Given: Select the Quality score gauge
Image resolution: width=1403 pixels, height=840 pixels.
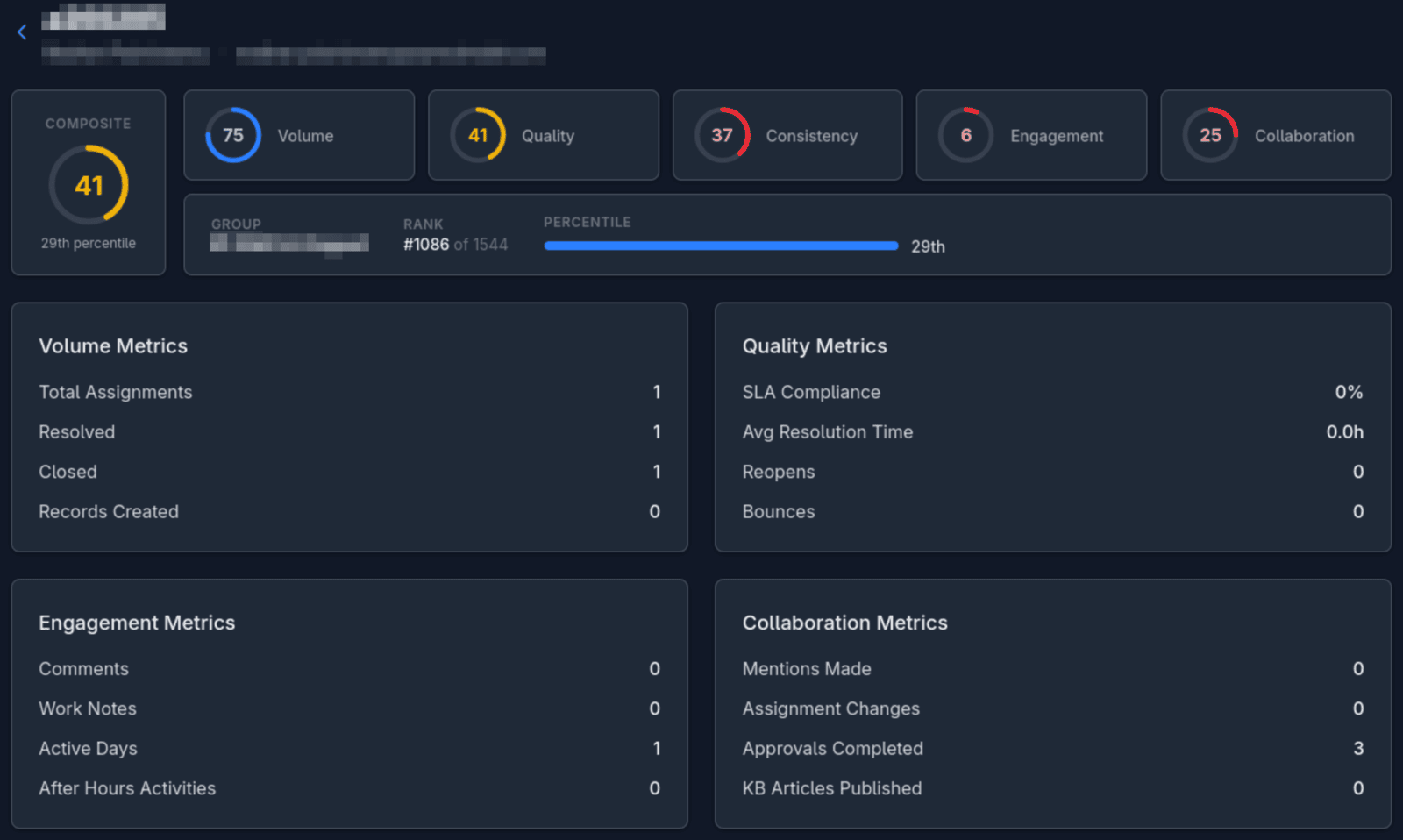Looking at the screenshot, I should [477, 135].
